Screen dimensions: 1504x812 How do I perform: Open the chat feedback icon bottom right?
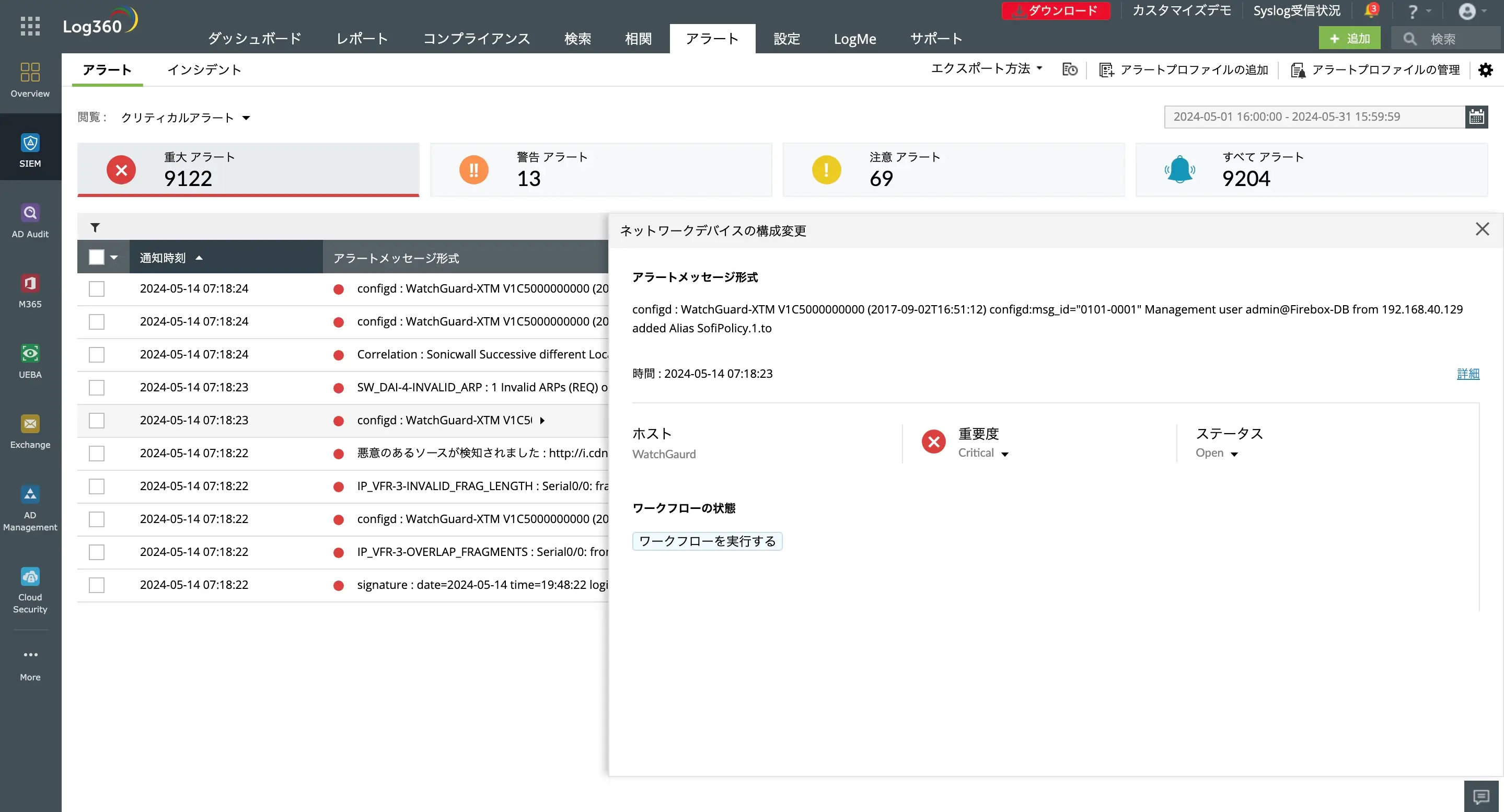point(1480,796)
